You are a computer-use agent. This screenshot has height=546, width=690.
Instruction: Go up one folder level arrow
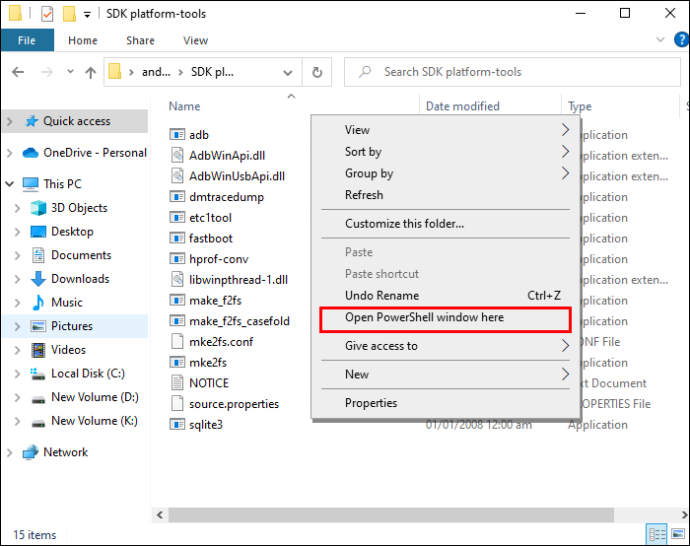click(x=91, y=72)
